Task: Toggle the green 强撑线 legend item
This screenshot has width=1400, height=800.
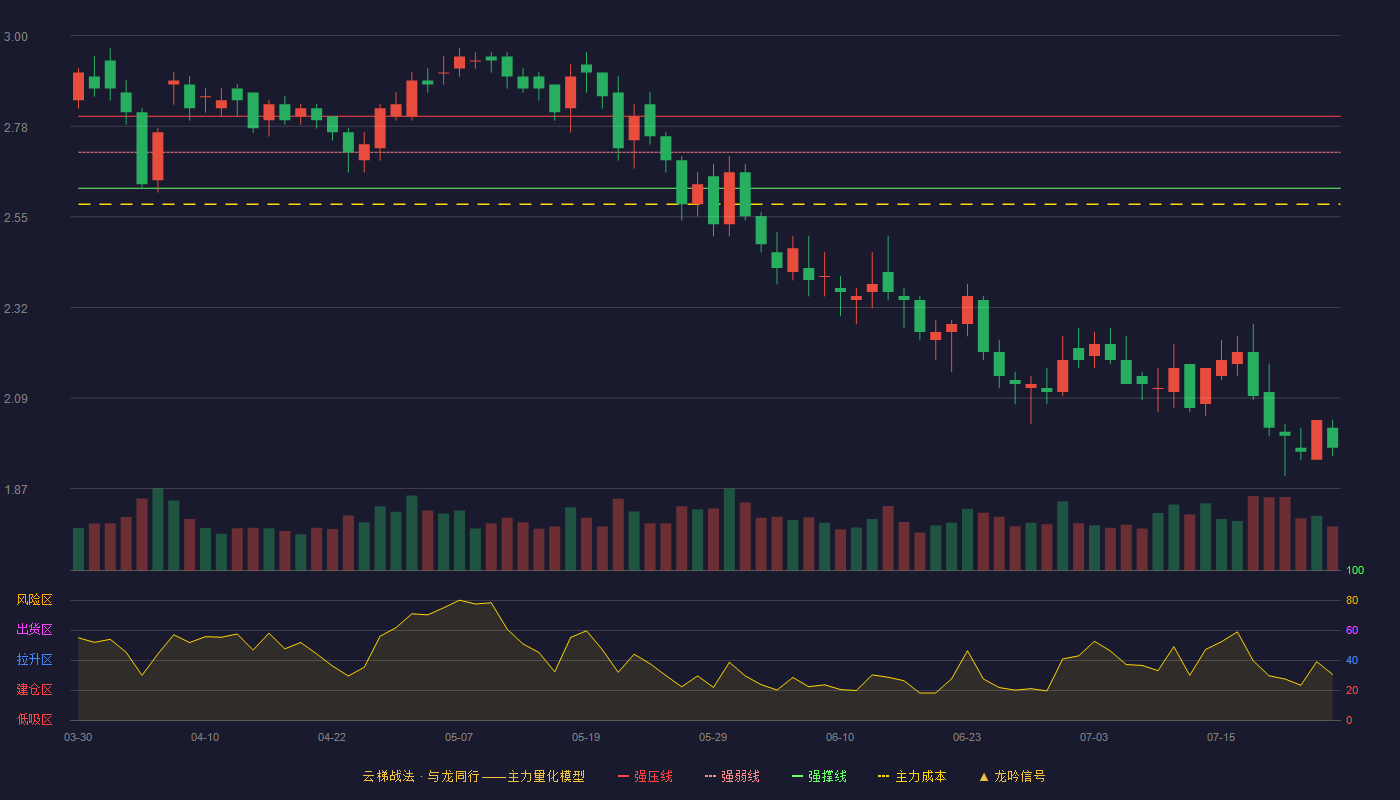Action: (819, 776)
